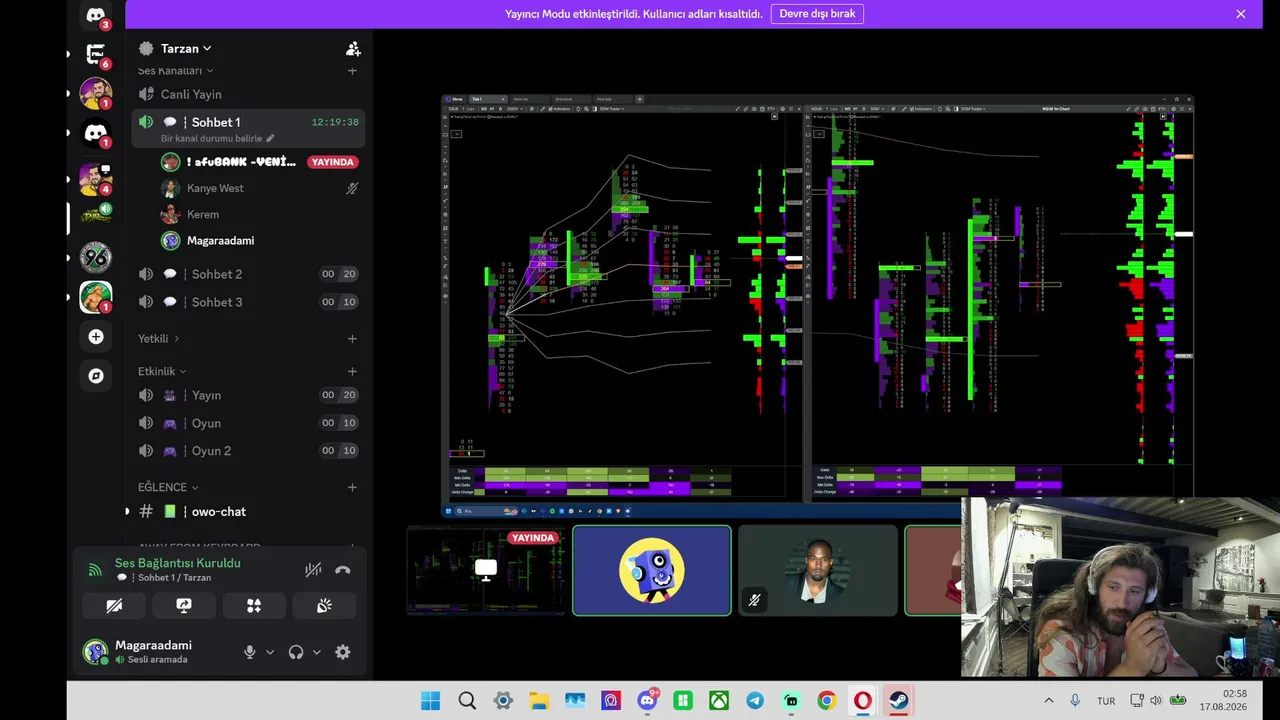1280x720 pixels.
Task: Select the streaming screen thumbnail
Action: click(x=486, y=570)
